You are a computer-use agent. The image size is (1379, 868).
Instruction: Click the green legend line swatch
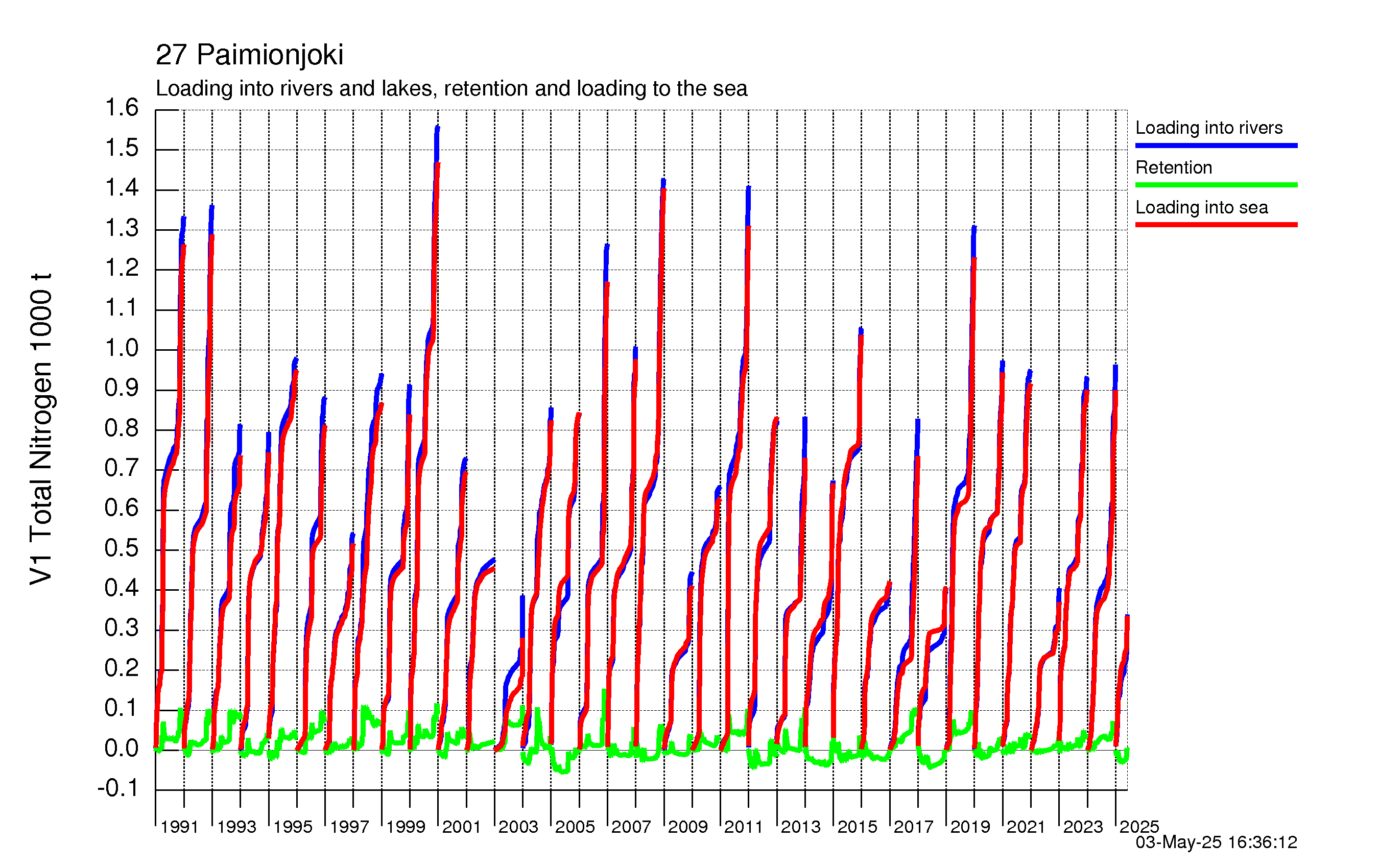coord(1217,185)
